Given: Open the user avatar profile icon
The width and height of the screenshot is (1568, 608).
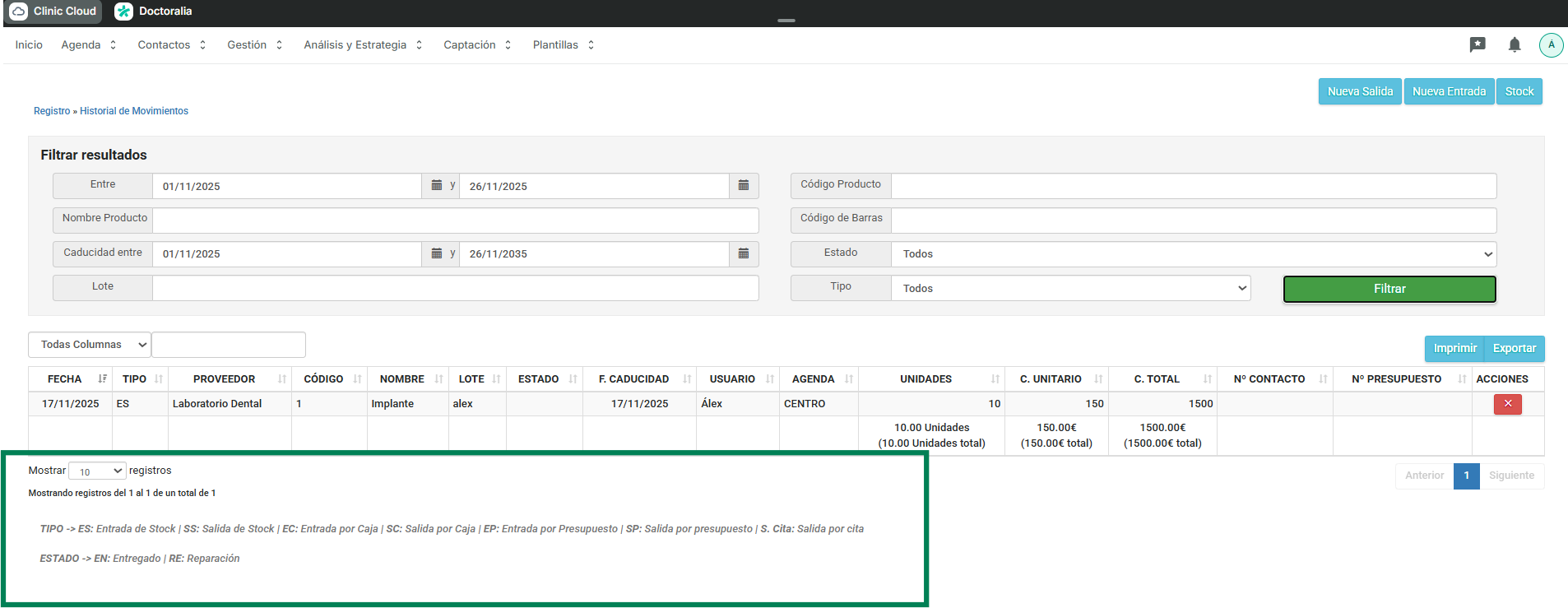Looking at the screenshot, I should 1551,45.
